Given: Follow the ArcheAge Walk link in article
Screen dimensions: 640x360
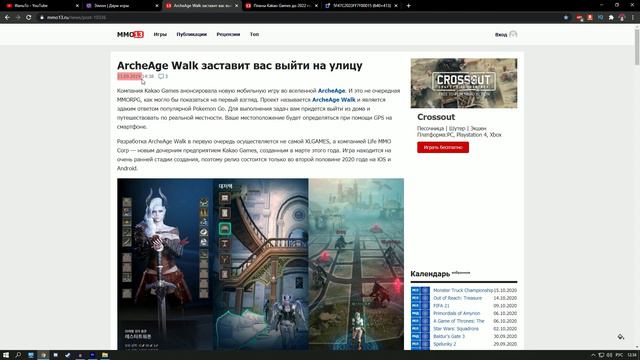Looking at the screenshot, I should pos(333,100).
